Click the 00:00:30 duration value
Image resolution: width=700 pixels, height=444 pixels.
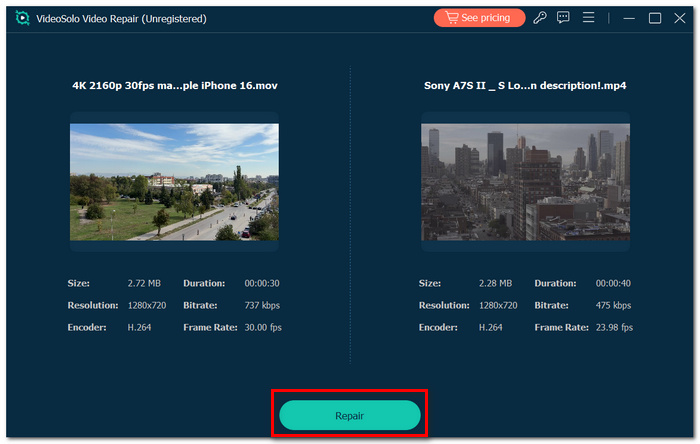coord(262,283)
